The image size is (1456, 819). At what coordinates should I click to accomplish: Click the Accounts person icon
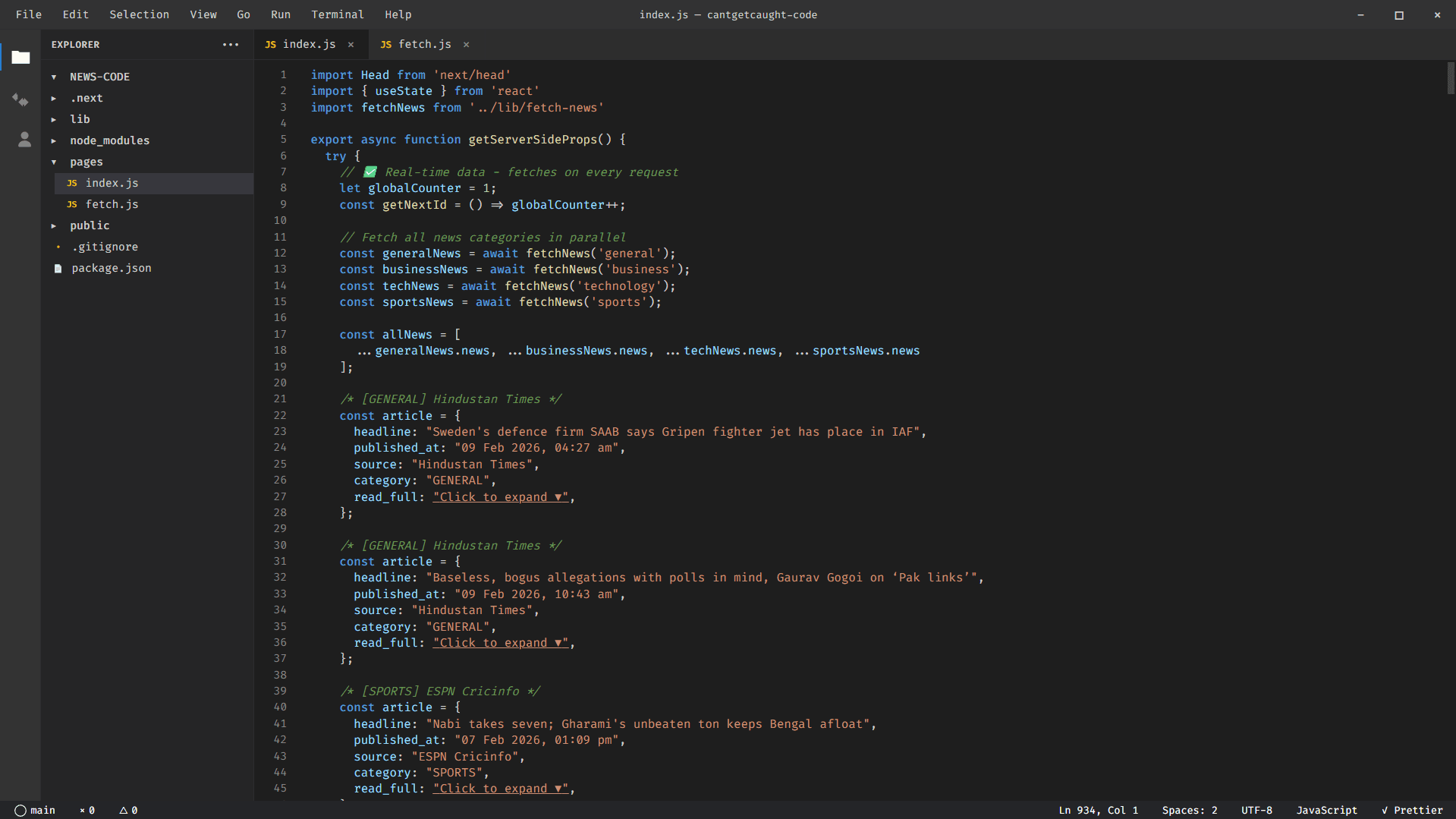tap(24, 140)
